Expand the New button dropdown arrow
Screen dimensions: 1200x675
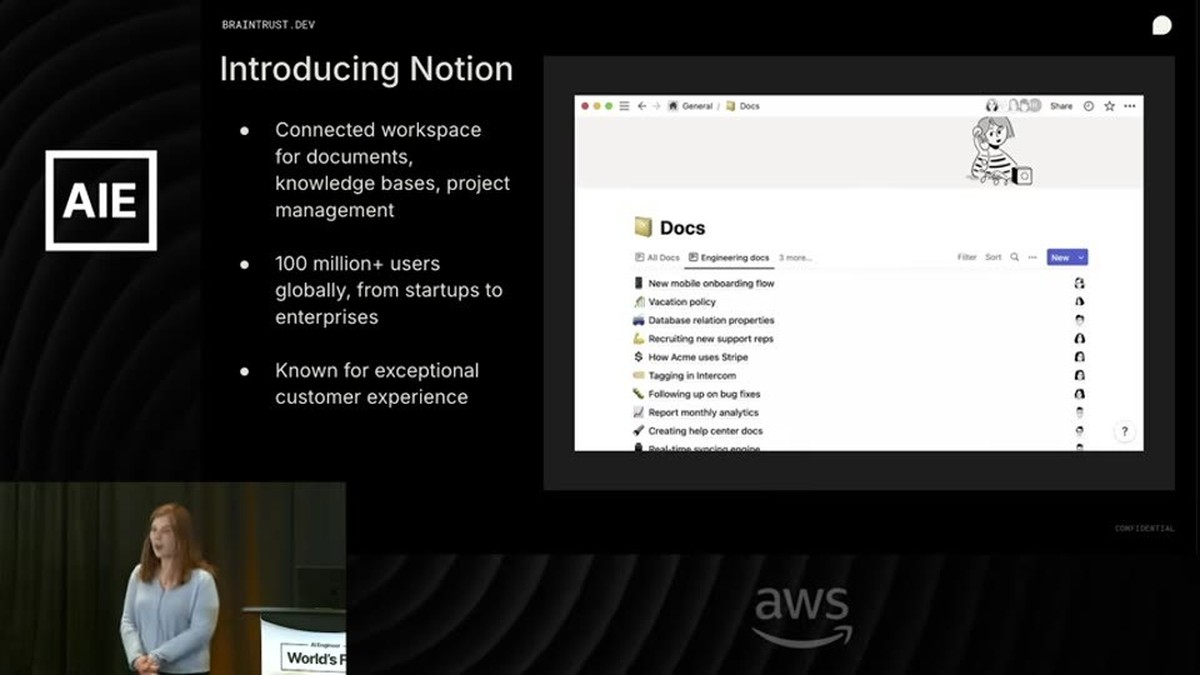1081,257
